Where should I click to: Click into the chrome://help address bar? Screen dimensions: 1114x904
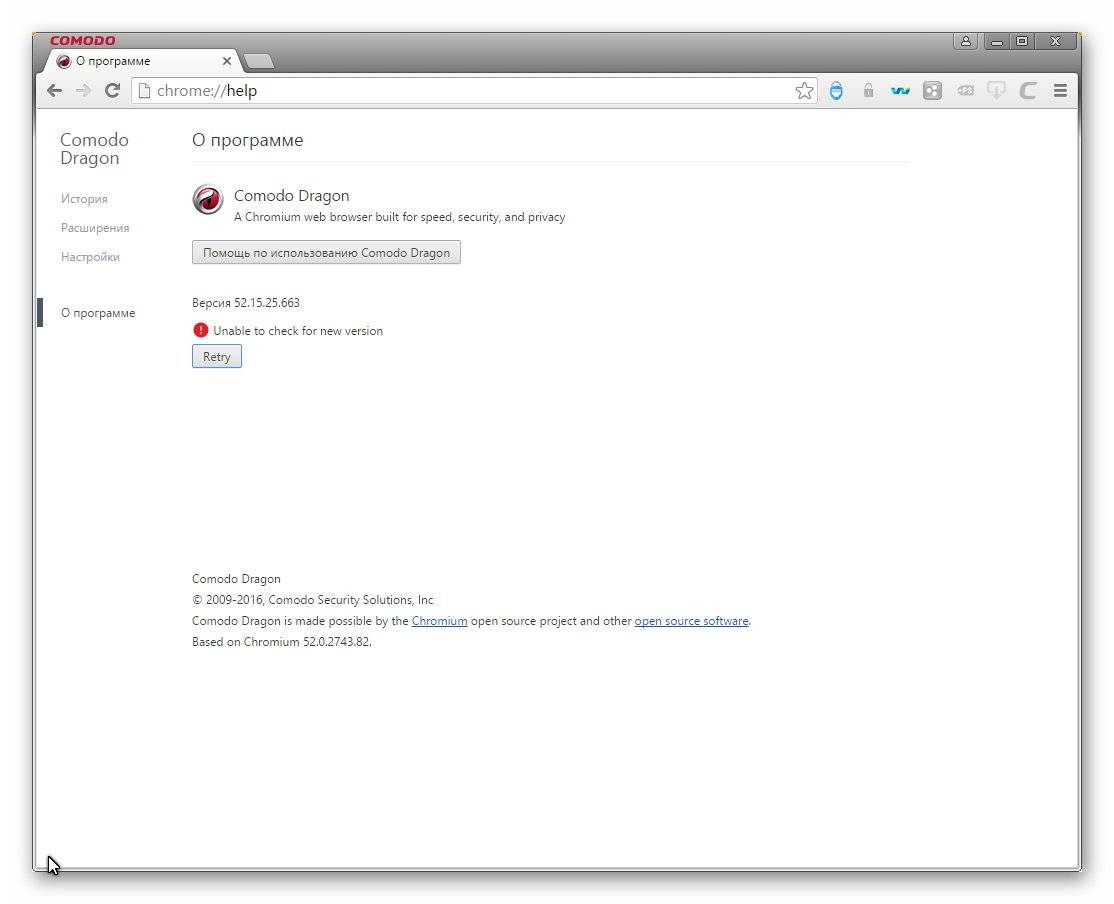[x=474, y=90]
